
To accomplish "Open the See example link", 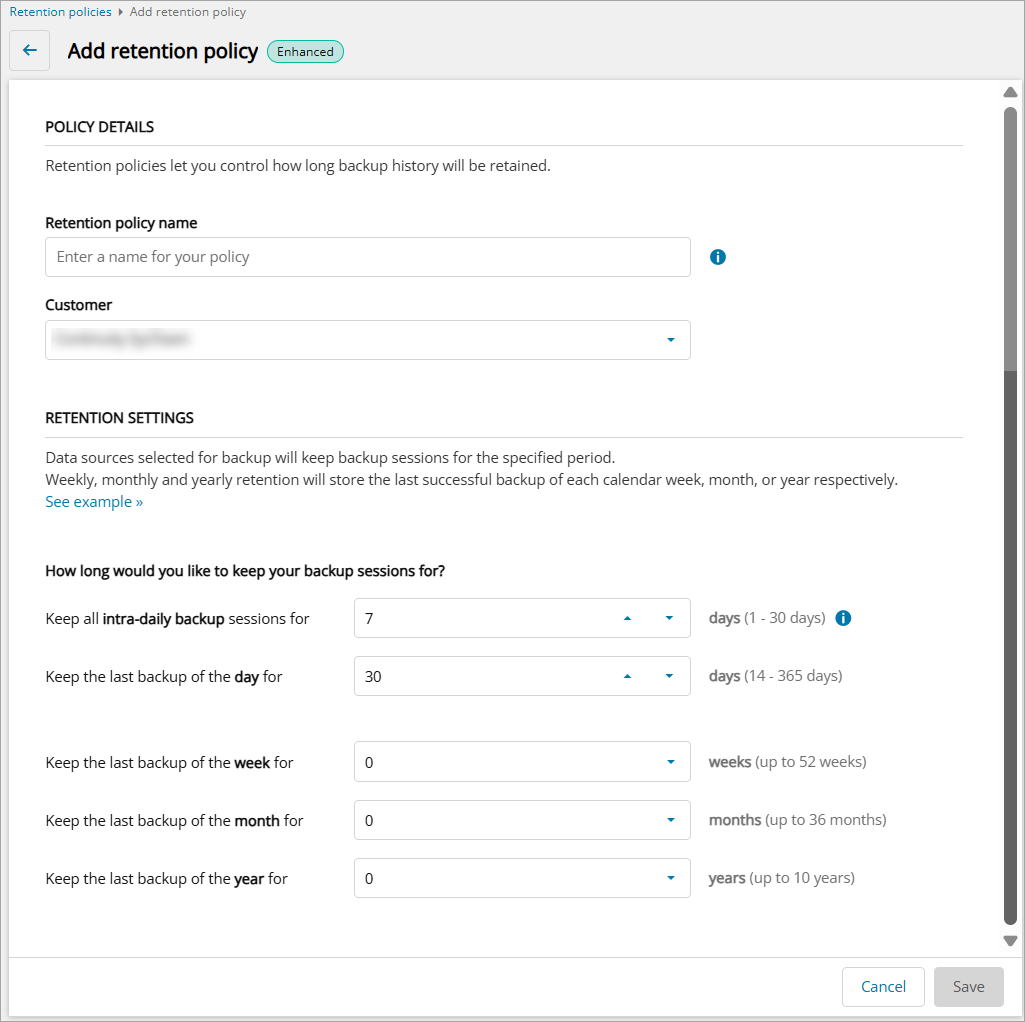I will (94, 502).
